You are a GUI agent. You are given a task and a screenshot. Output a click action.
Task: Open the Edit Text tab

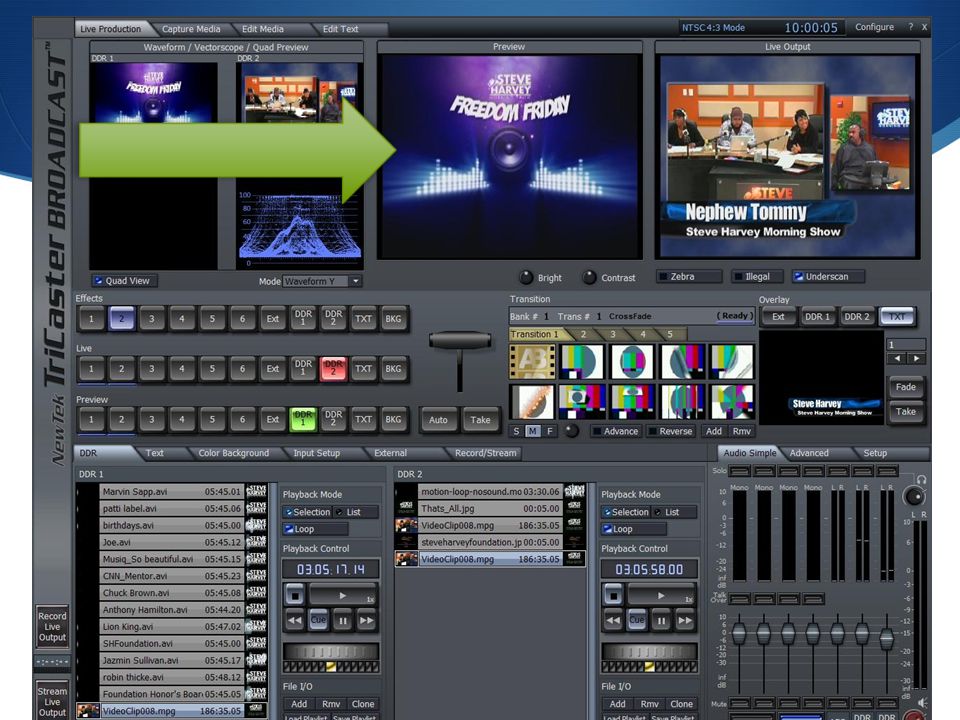(x=340, y=29)
